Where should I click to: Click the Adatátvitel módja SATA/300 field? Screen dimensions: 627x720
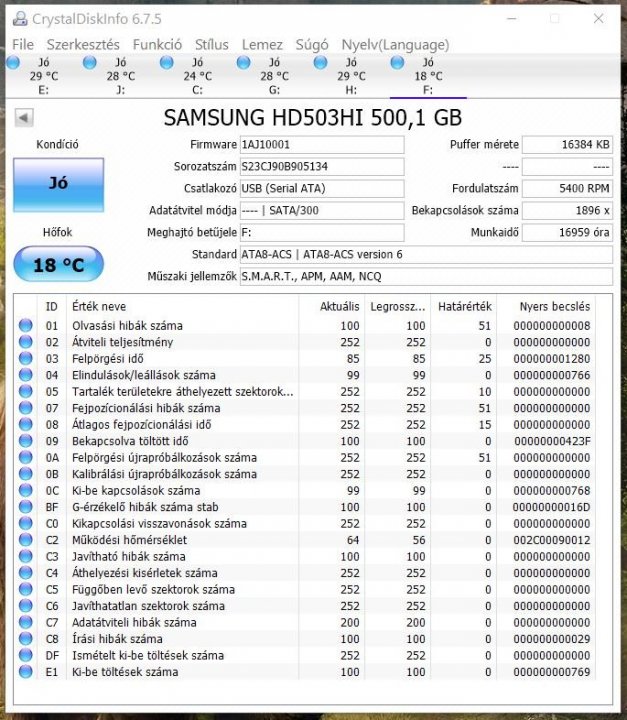(322, 211)
